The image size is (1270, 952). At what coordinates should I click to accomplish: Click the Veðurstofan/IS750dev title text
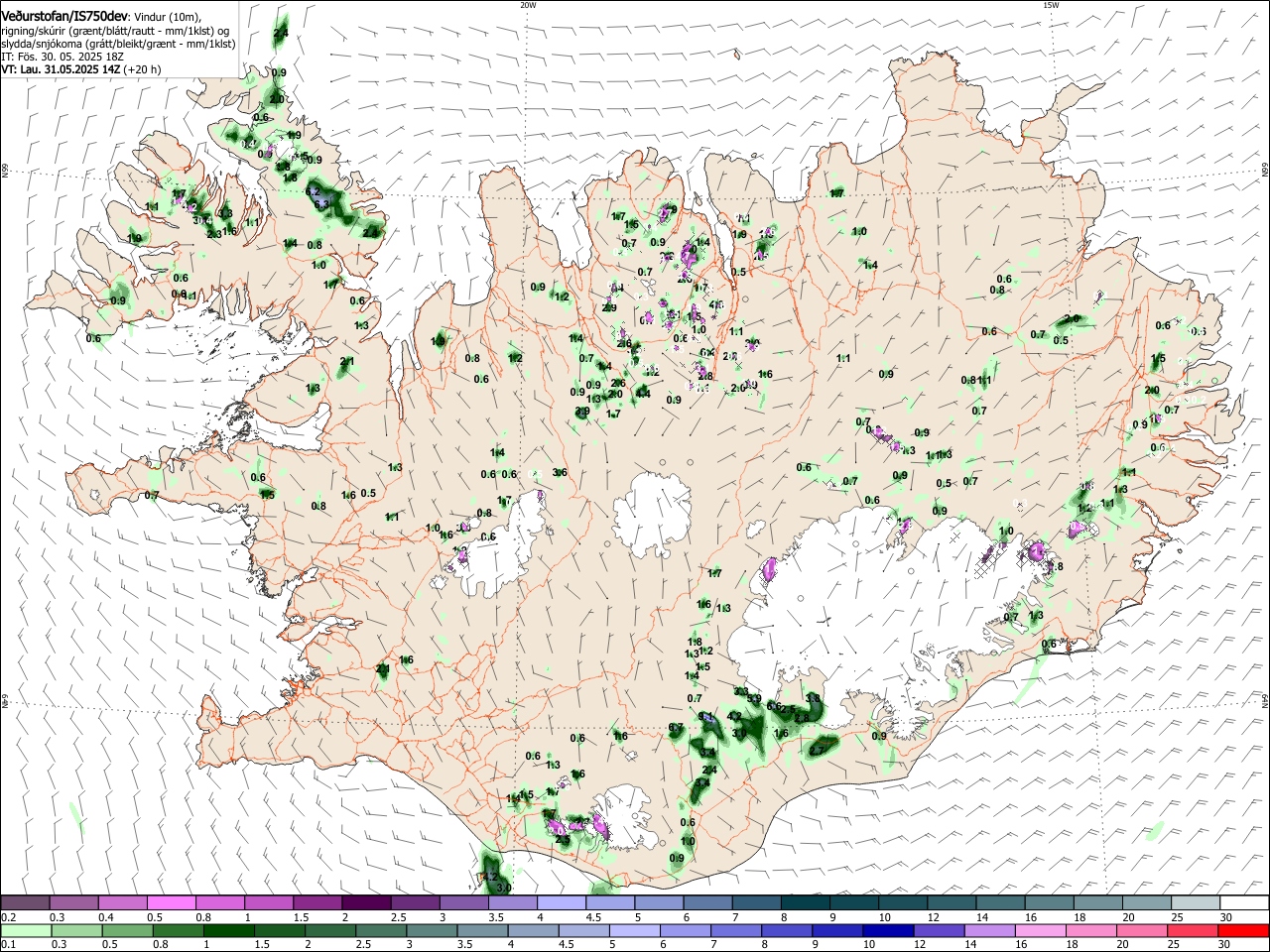(x=65, y=16)
